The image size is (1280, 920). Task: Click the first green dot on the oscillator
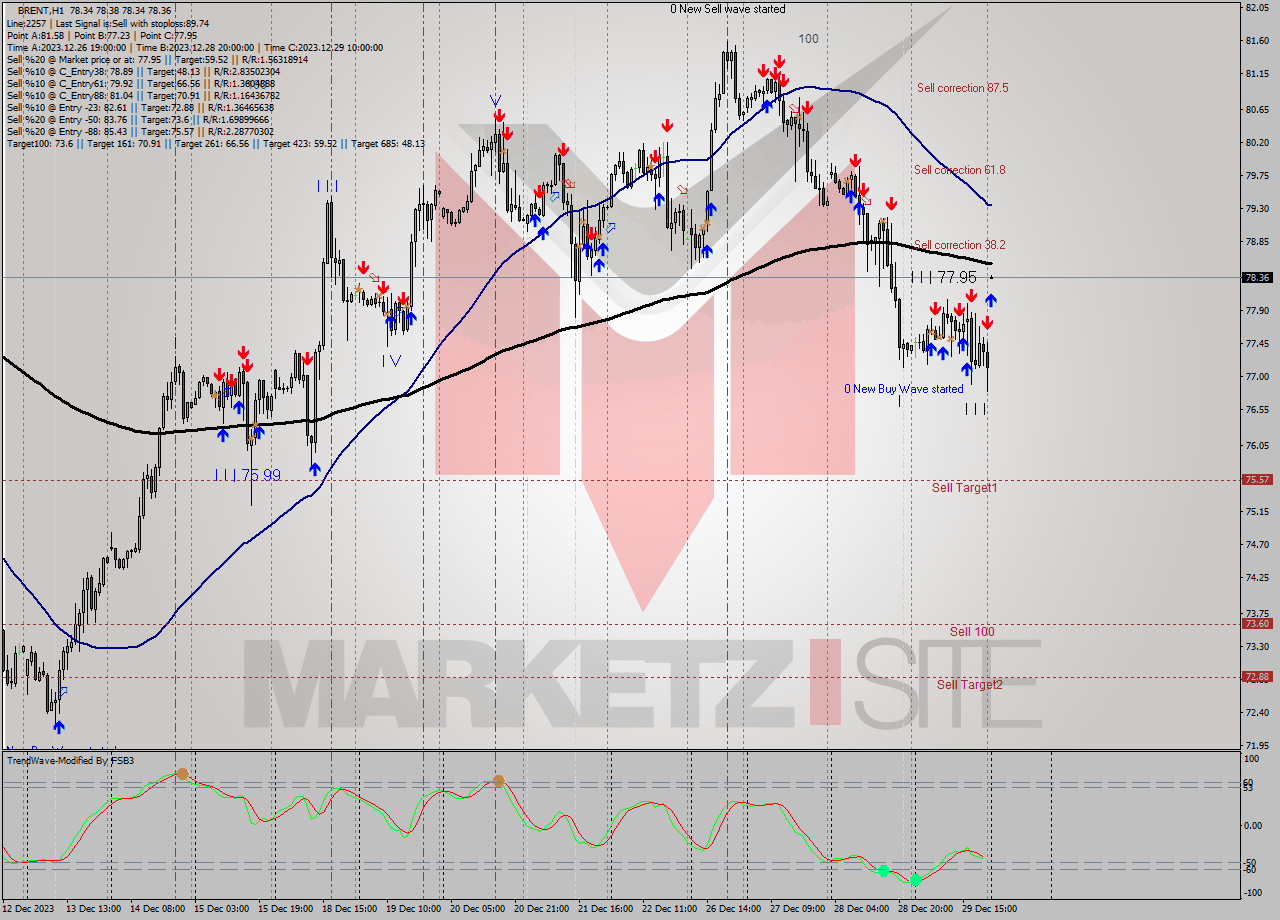point(883,871)
